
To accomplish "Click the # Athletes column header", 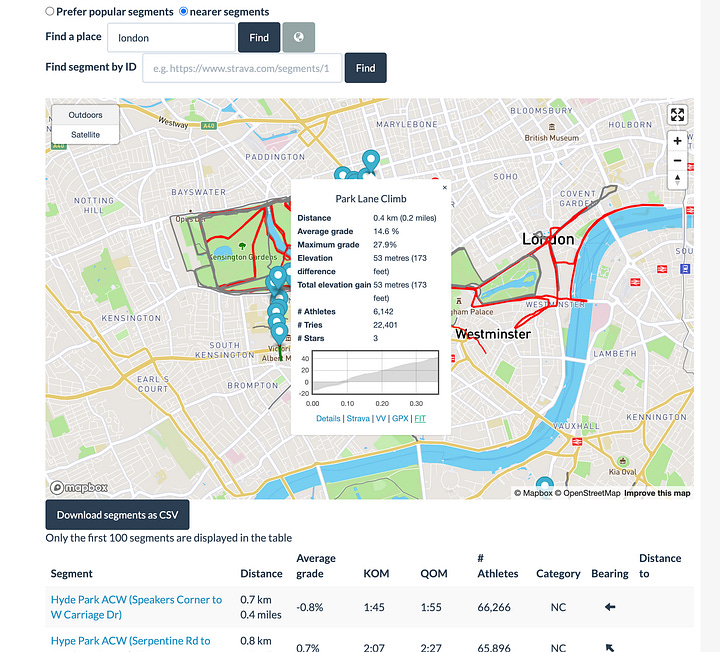I will [x=498, y=566].
